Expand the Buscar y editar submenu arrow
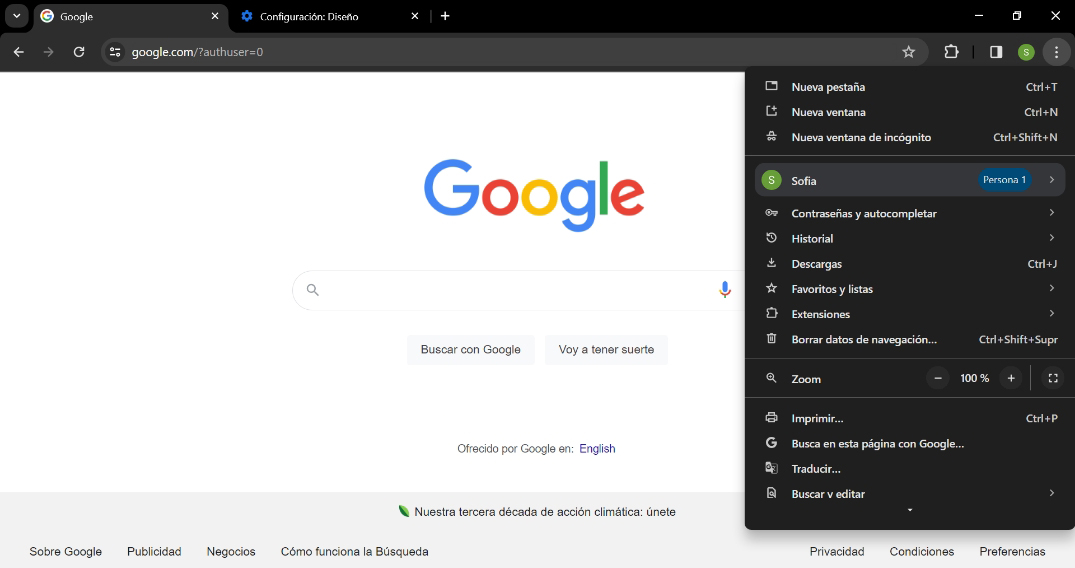This screenshot has height=568, width=1075. 1052,493
